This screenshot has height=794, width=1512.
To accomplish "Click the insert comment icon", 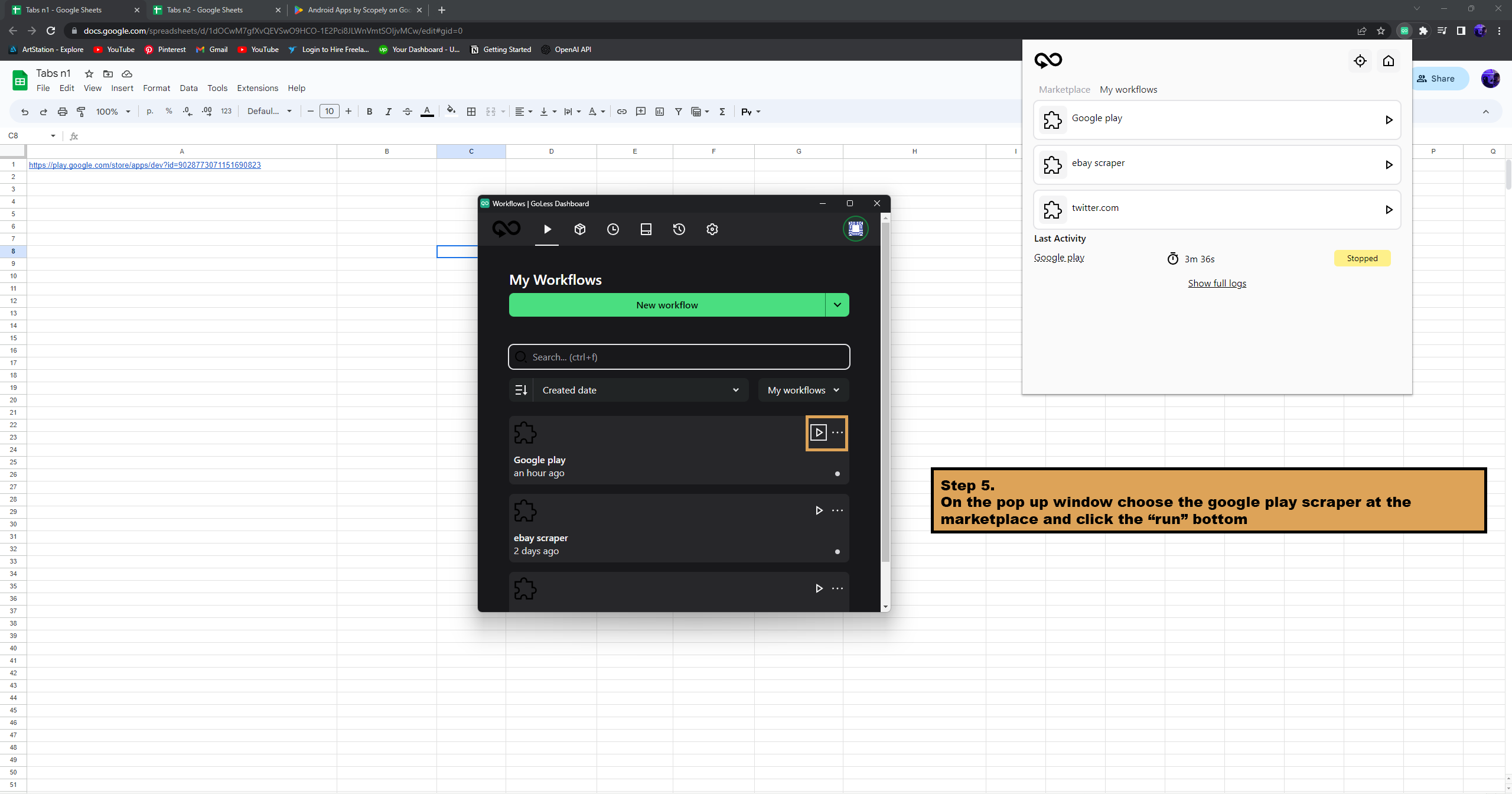I will click(x=641, y=112).
